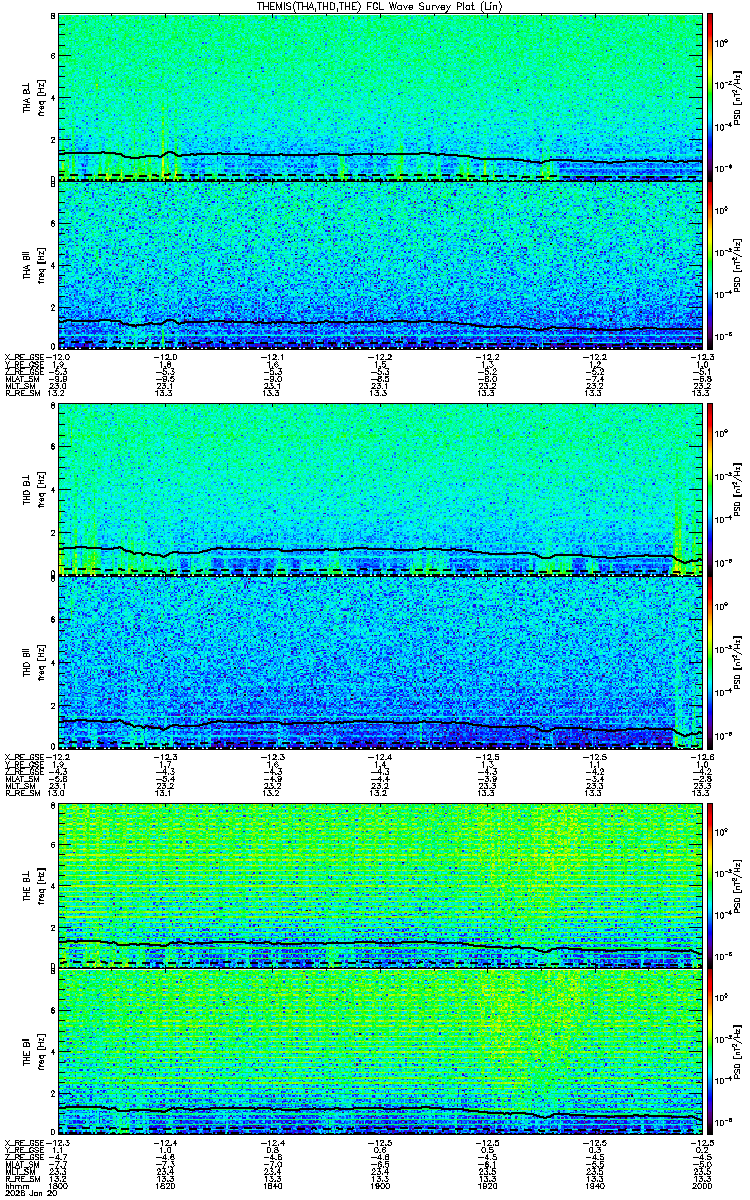Viewport: 750px width, 1200px height.
Task: Click the PSD [nT²/Hz] label beside top color bar
Action: 738,97
